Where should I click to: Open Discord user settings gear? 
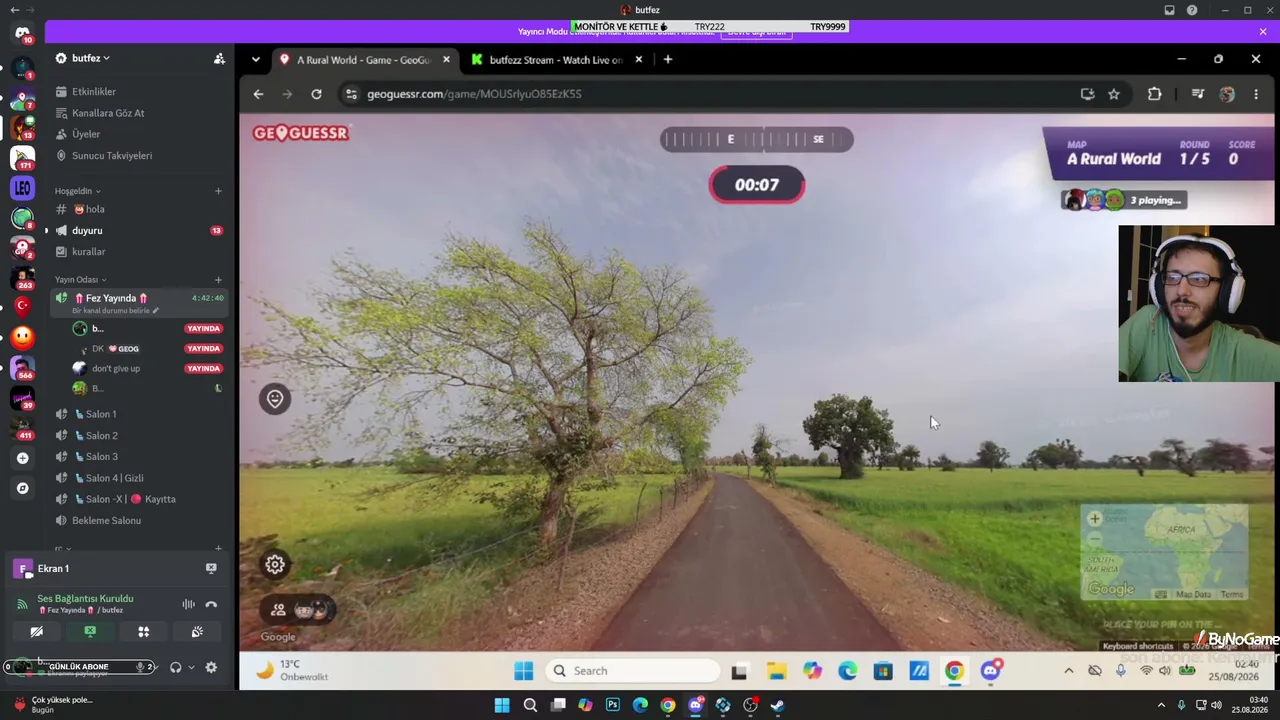[211, 667]
